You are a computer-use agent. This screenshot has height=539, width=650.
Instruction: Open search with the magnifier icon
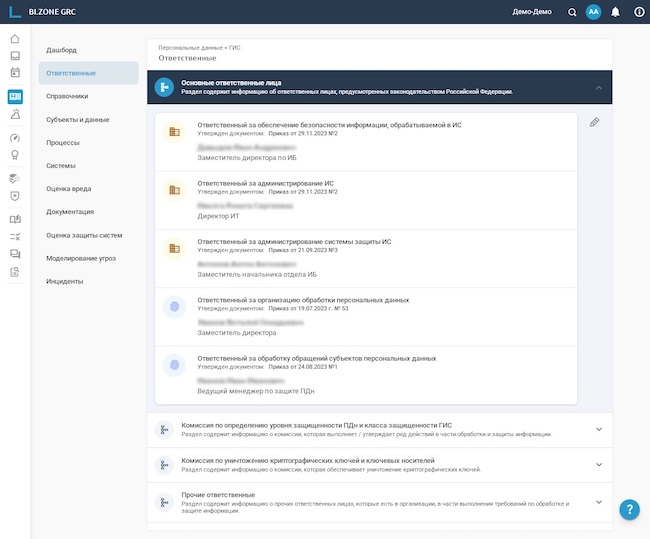click(572, 12)
